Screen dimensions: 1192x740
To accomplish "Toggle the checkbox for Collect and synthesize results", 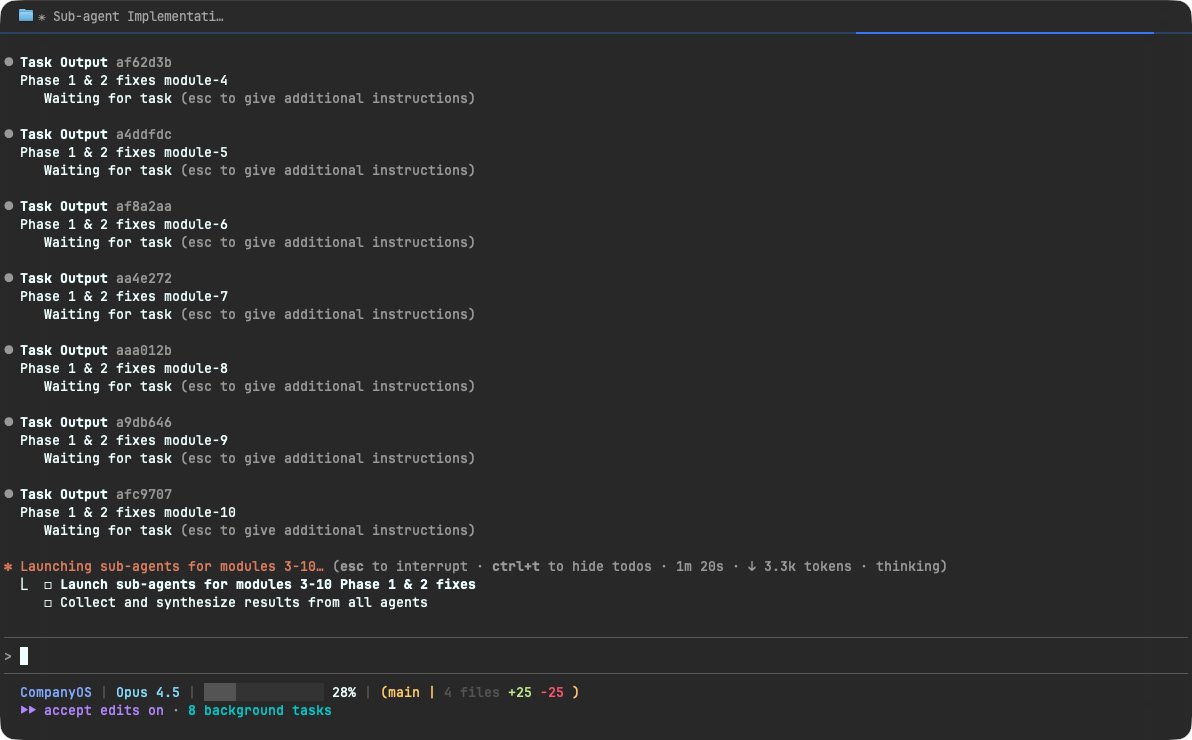I will [x=48, y=603].
